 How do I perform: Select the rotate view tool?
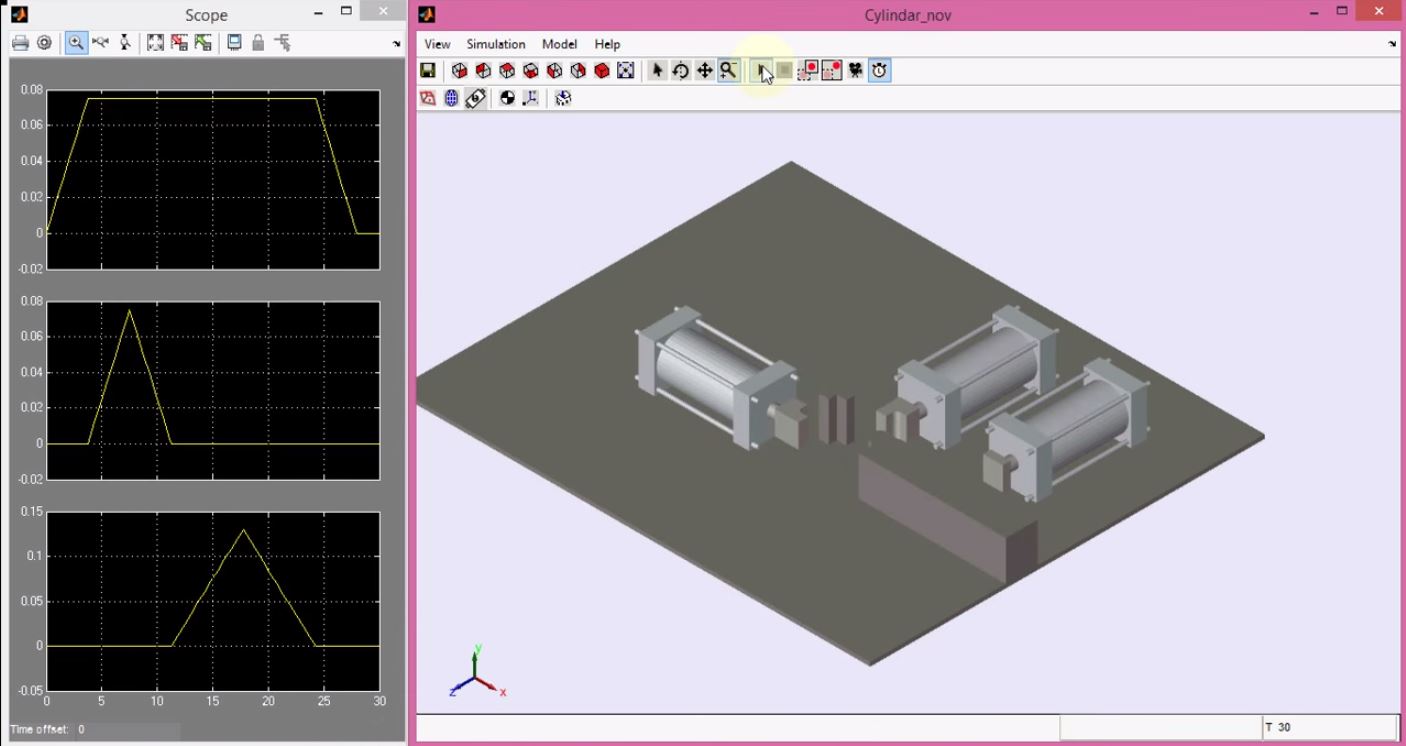click(x=681, y=71)
